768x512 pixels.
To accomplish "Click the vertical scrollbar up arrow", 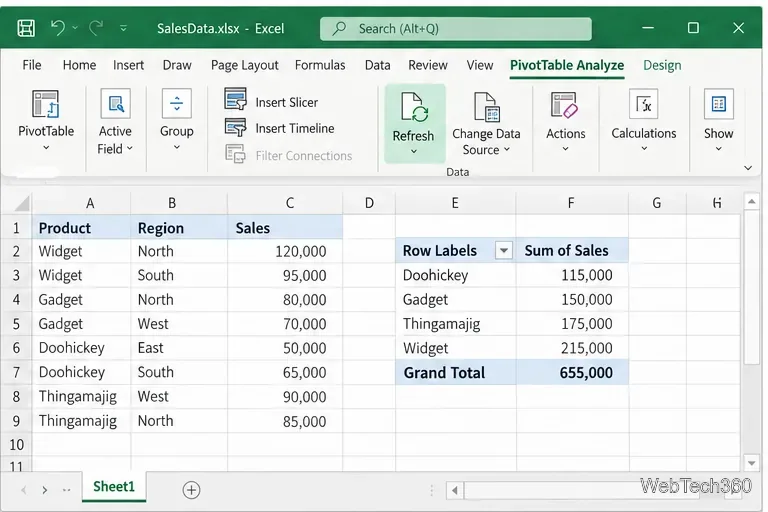I will click(x=751, y=201).
